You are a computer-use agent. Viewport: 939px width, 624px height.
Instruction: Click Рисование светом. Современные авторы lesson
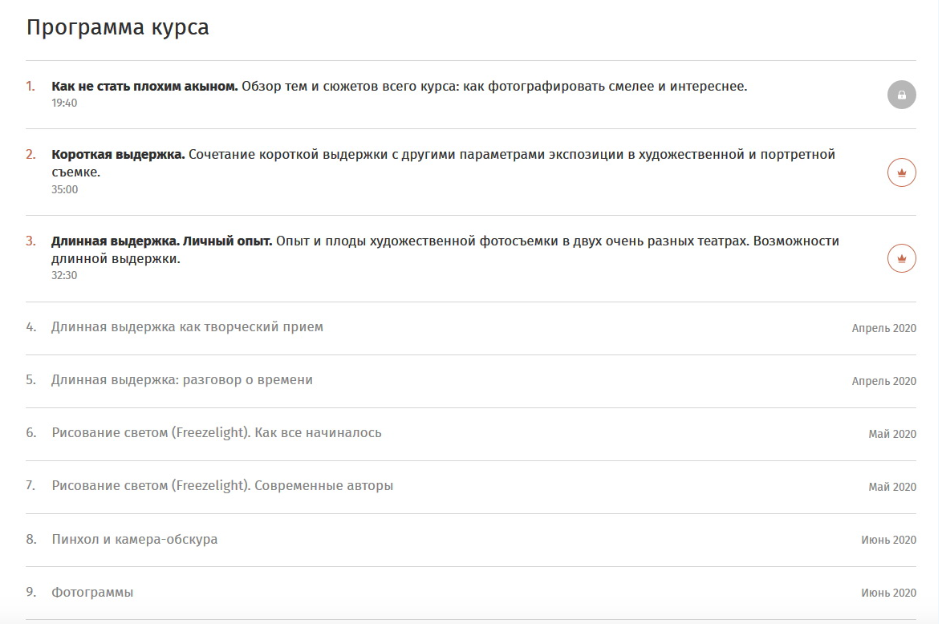coord(222,486)
